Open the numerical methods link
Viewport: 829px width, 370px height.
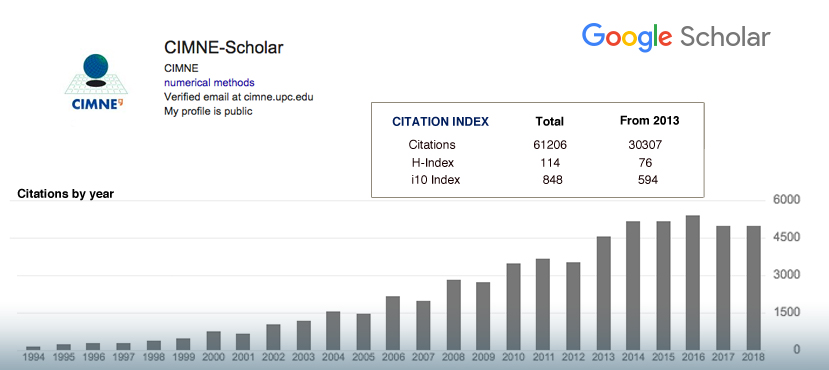click(209, 82)
